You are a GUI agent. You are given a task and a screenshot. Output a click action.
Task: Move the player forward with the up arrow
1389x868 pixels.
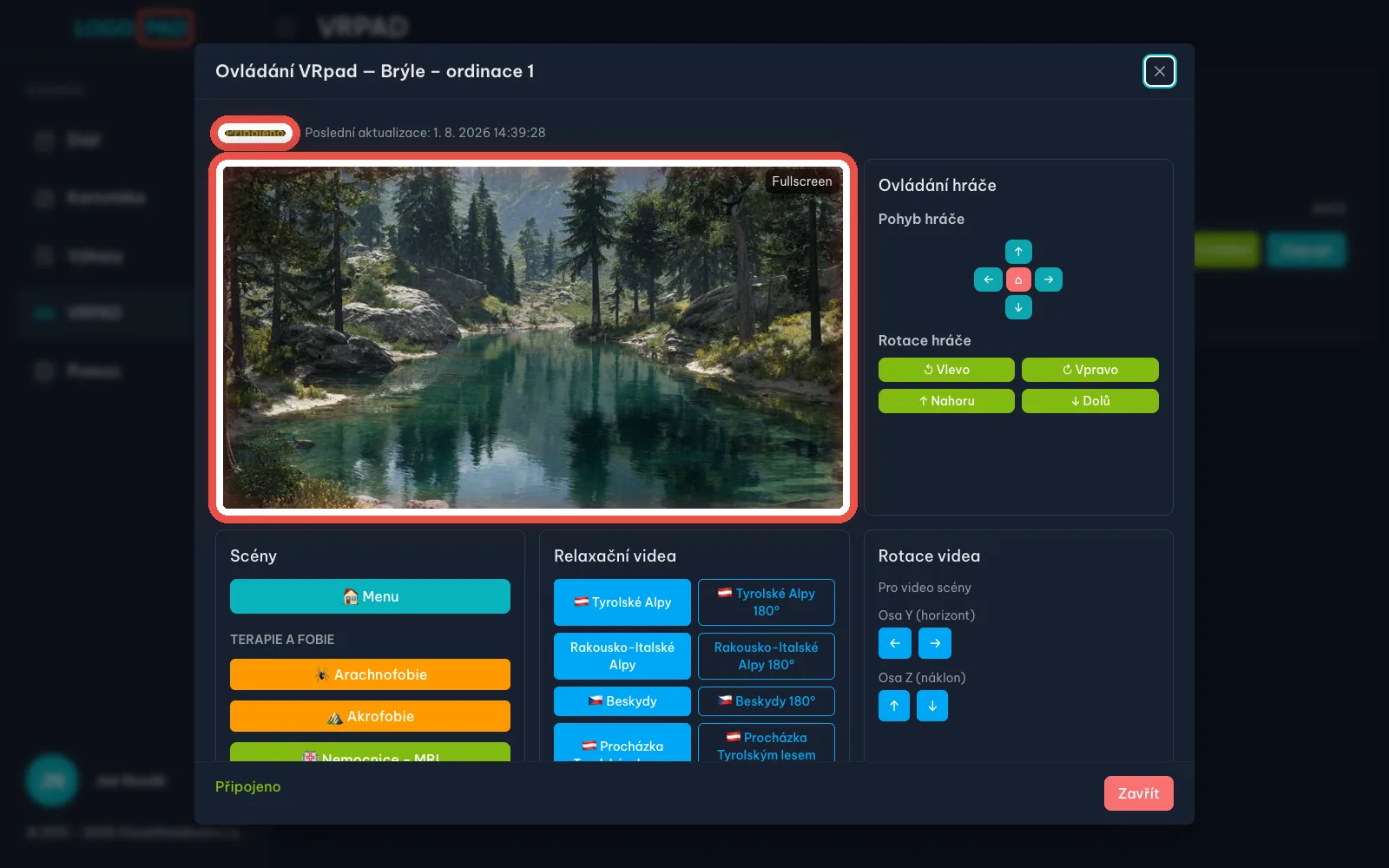click(x=1018, y=252)
